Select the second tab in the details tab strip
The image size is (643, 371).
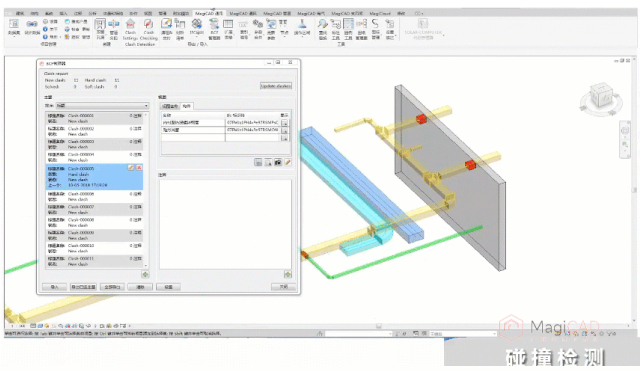187,106
